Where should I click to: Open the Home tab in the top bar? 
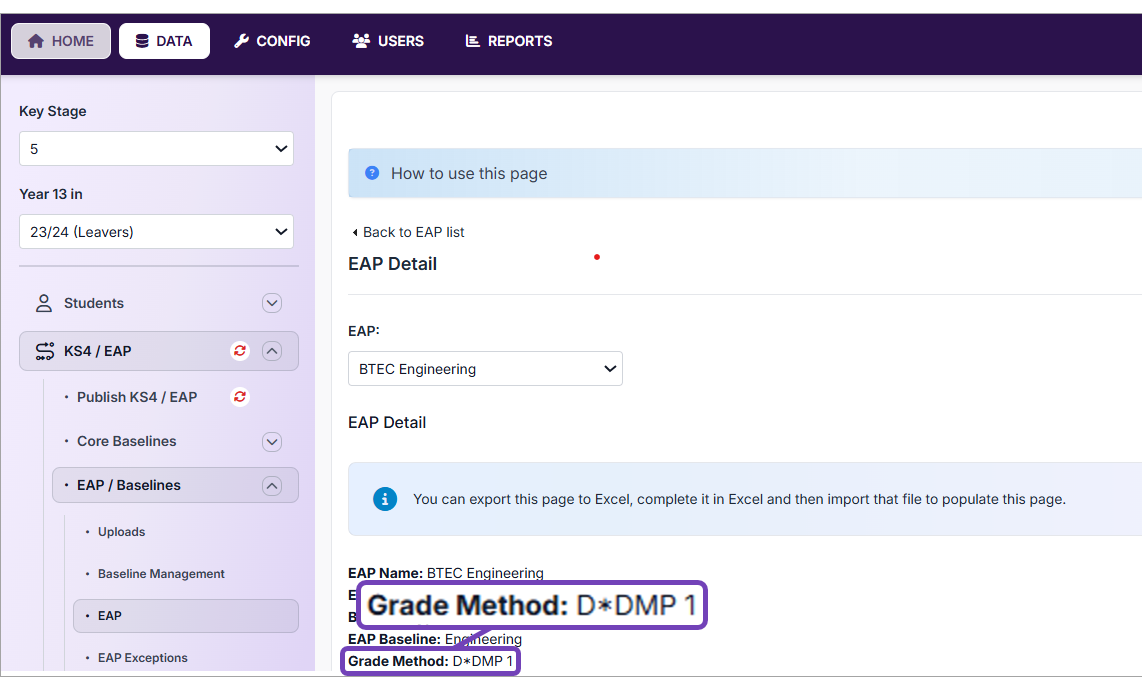(x=61, y=41)
